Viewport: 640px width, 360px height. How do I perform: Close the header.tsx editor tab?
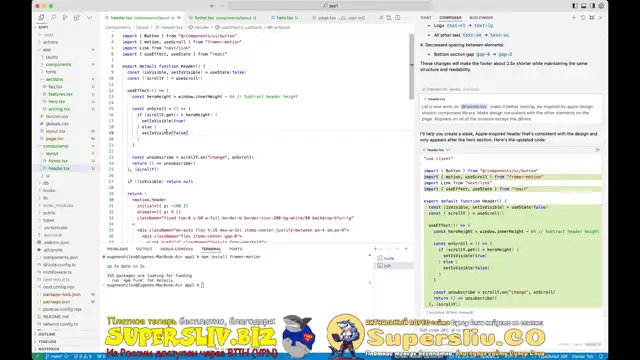pos(179,18)
